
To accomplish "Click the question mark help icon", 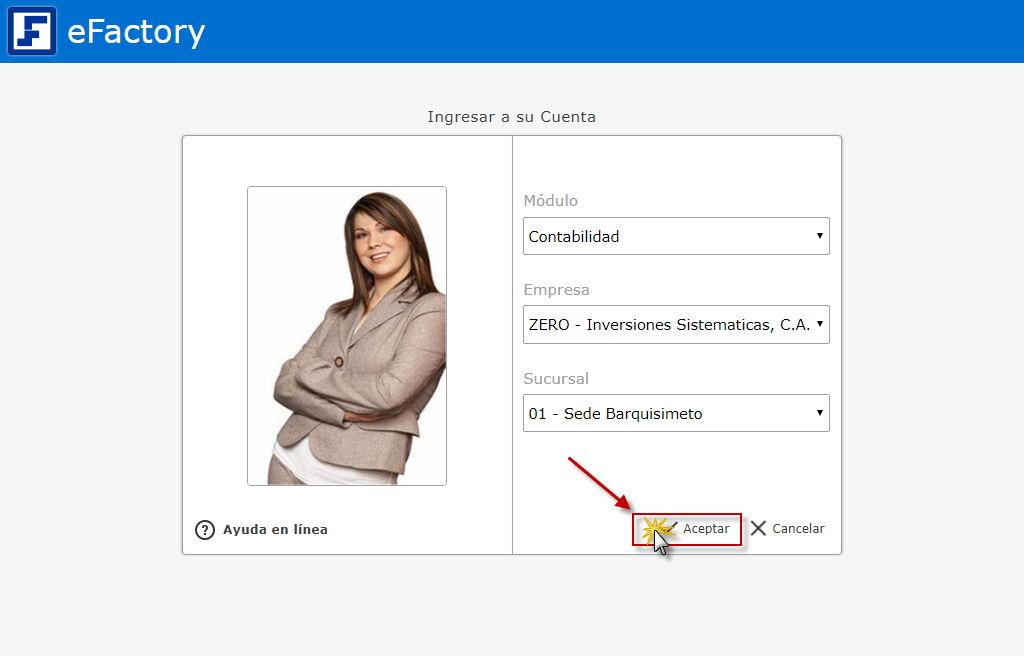I will click(x=205, y=530).
